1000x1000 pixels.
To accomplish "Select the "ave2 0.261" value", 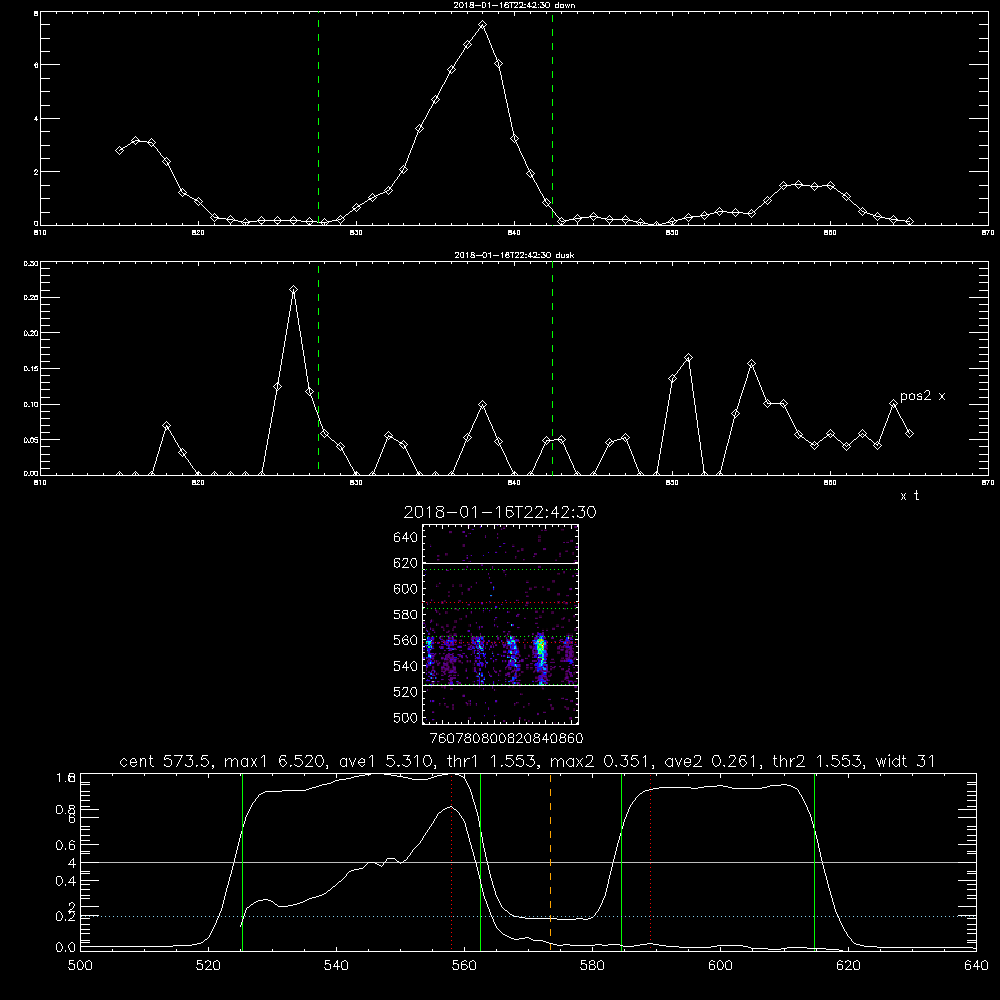I will [x=712, y=761].
